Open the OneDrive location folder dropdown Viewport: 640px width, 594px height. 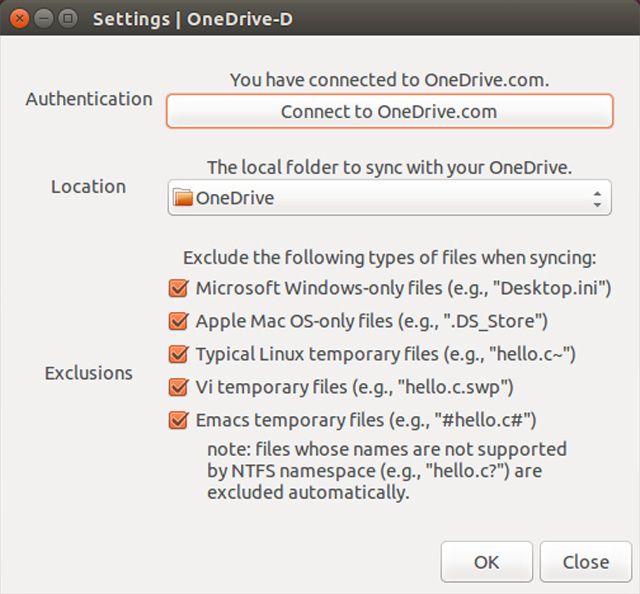[x=389, y=198]
